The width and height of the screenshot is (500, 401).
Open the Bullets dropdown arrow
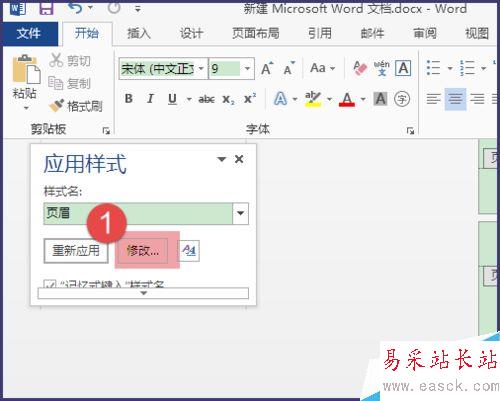(x=450, y=68)
